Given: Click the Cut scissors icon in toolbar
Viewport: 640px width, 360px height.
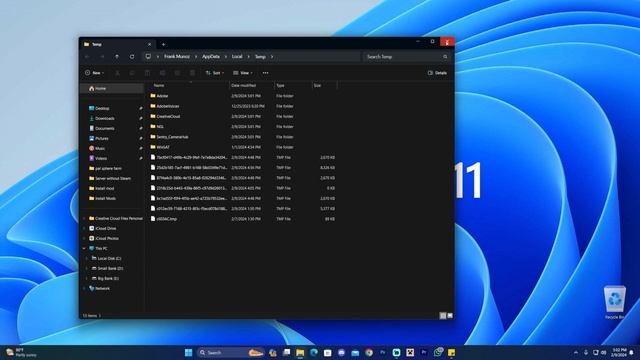Looking at the screenshot, I should (118, 73).
